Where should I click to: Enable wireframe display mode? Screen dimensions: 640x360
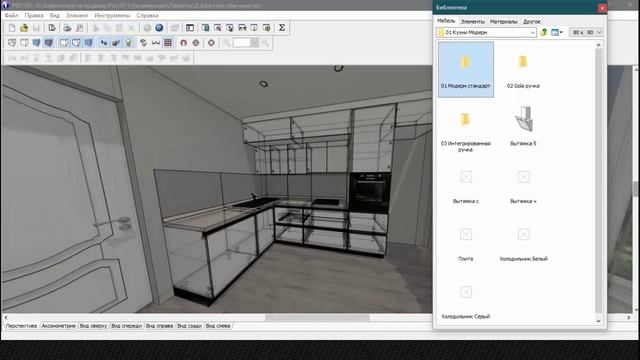(x=12, y=42)
